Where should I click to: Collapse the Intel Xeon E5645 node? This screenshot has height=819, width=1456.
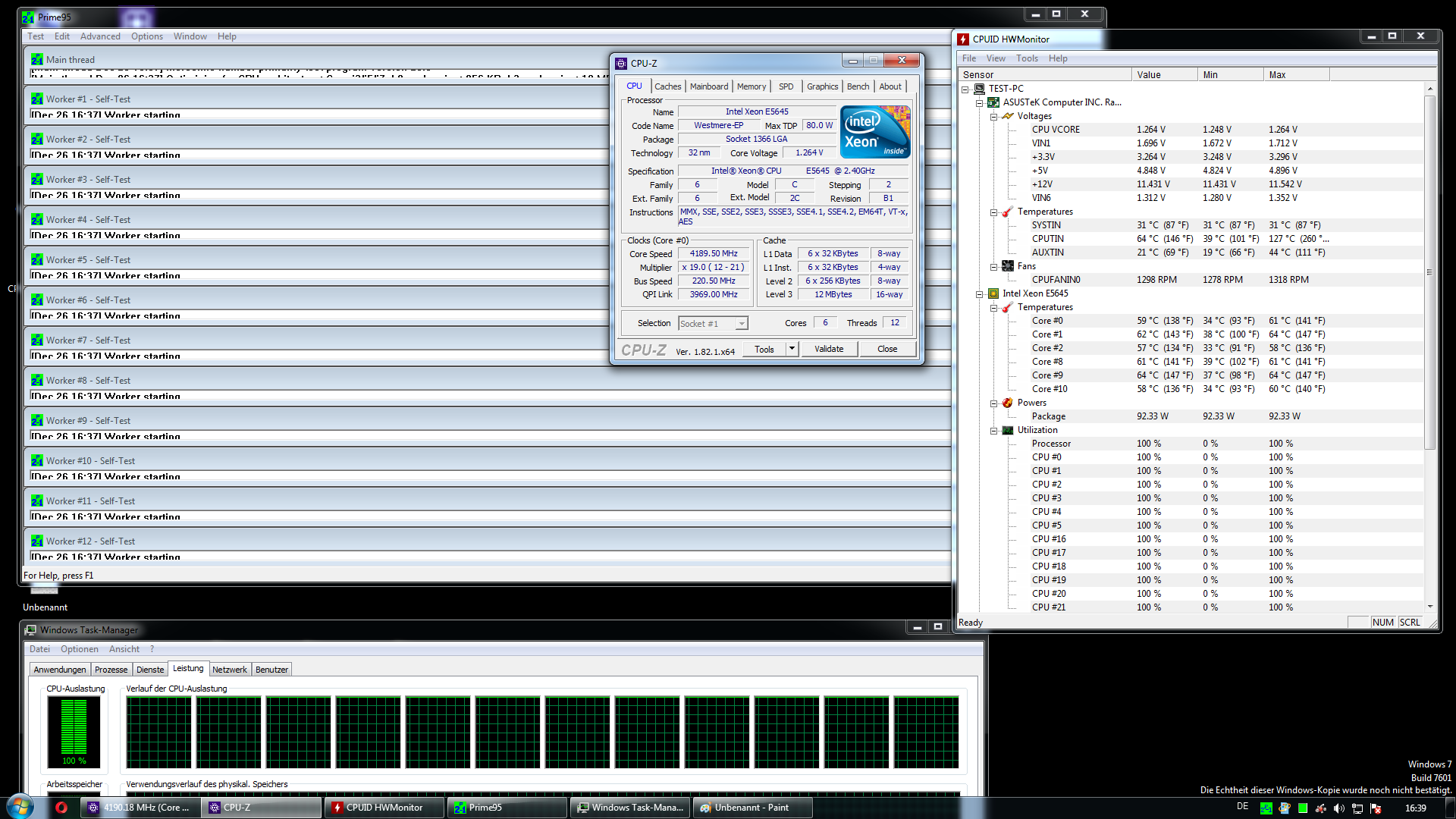pos(979,293)
